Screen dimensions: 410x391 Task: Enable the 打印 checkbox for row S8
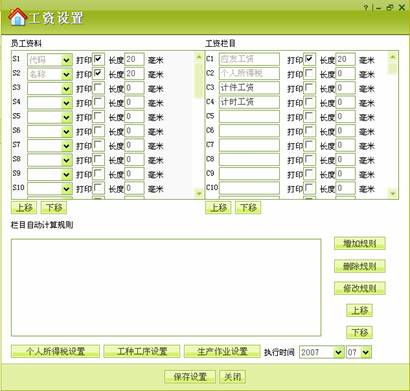98,160
